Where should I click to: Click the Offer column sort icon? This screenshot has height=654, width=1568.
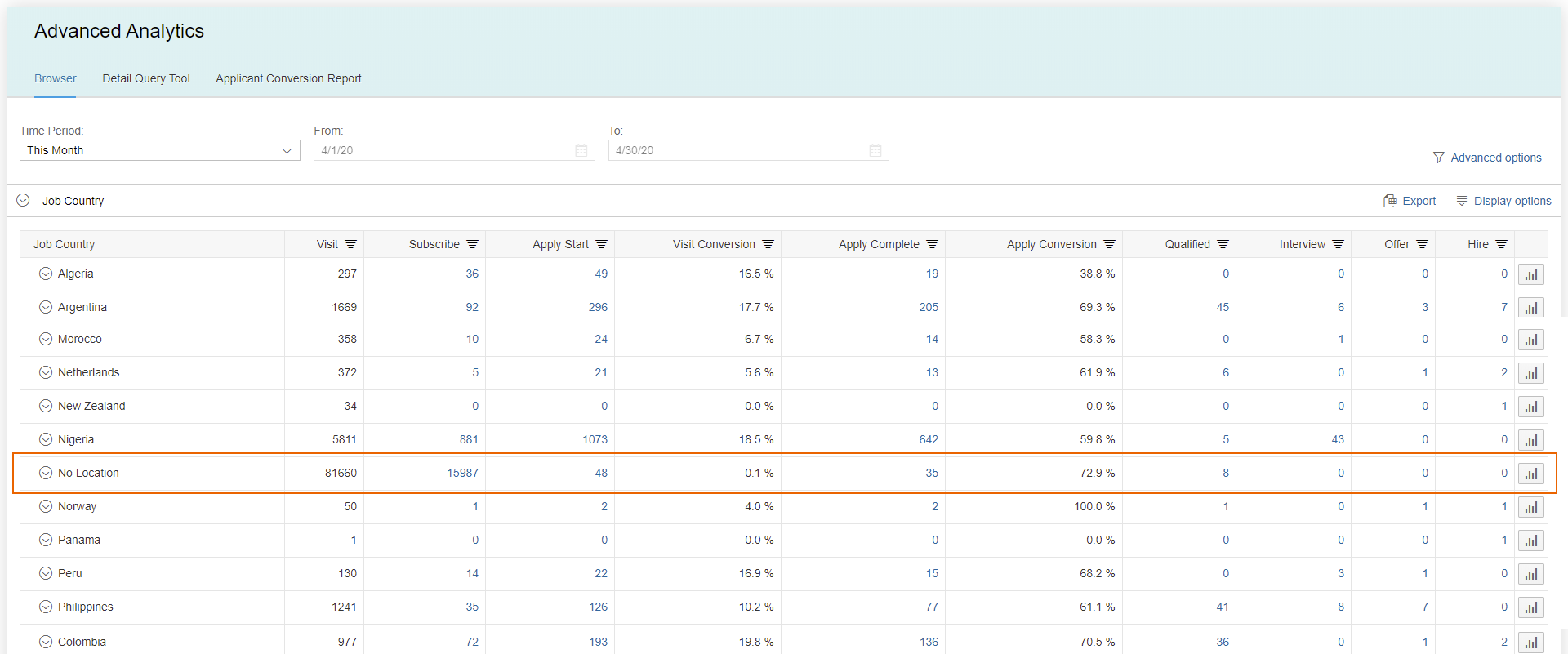pyautogui.click(x=1422, y=244)
